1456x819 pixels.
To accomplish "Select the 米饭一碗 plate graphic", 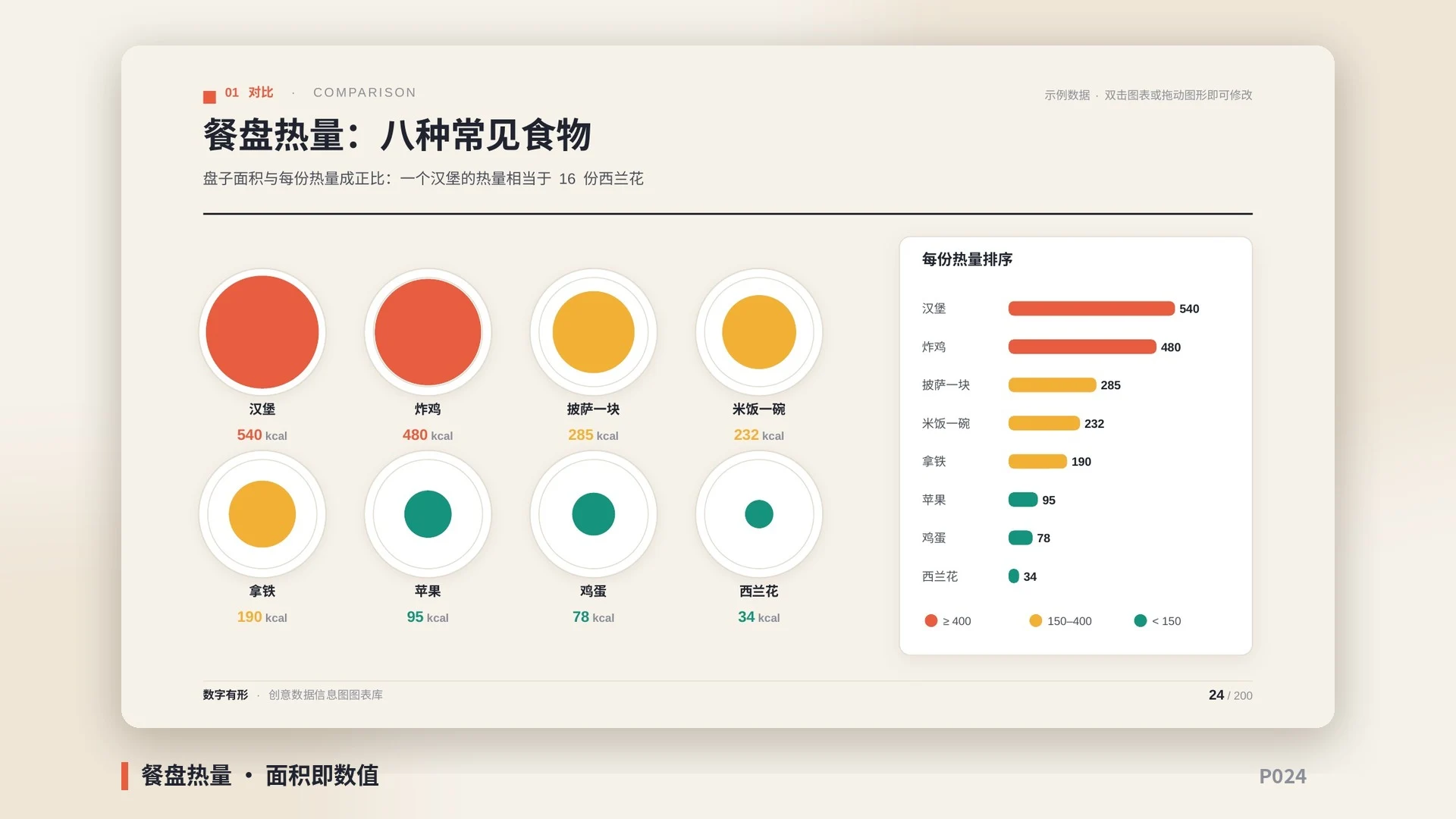I will coord(759,332).
